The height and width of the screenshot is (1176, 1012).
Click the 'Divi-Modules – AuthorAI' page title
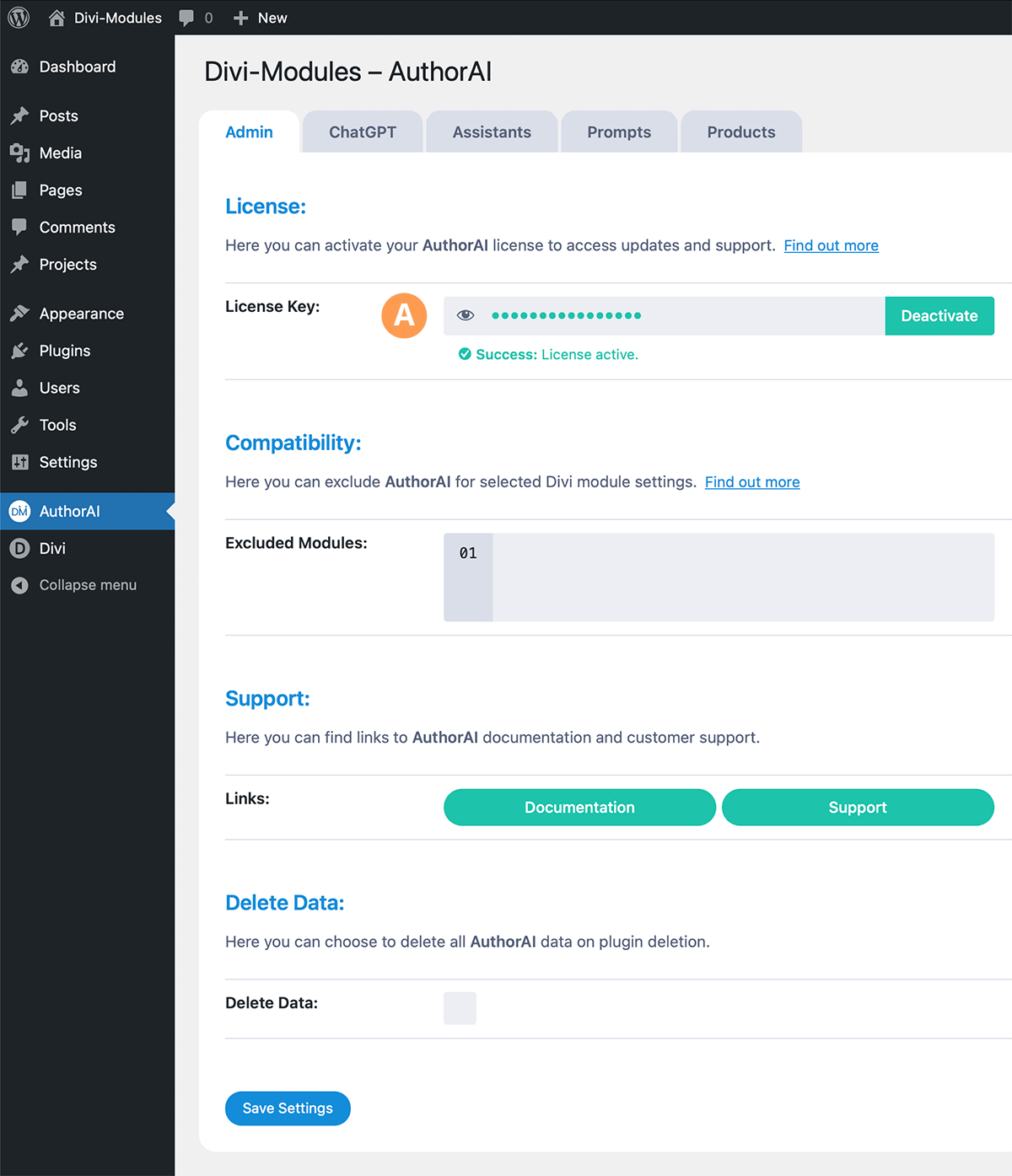point(348,72)
